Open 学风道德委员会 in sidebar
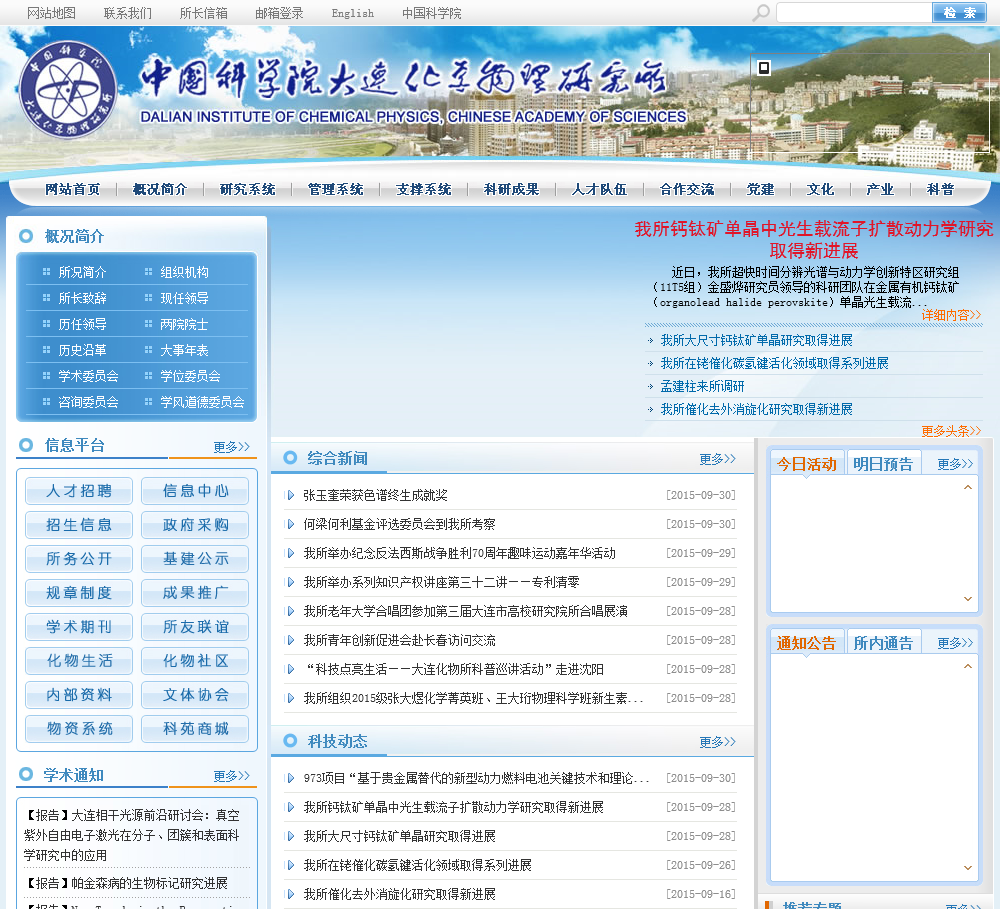This screenshot has height=909, width=1000. pos(202,403)
